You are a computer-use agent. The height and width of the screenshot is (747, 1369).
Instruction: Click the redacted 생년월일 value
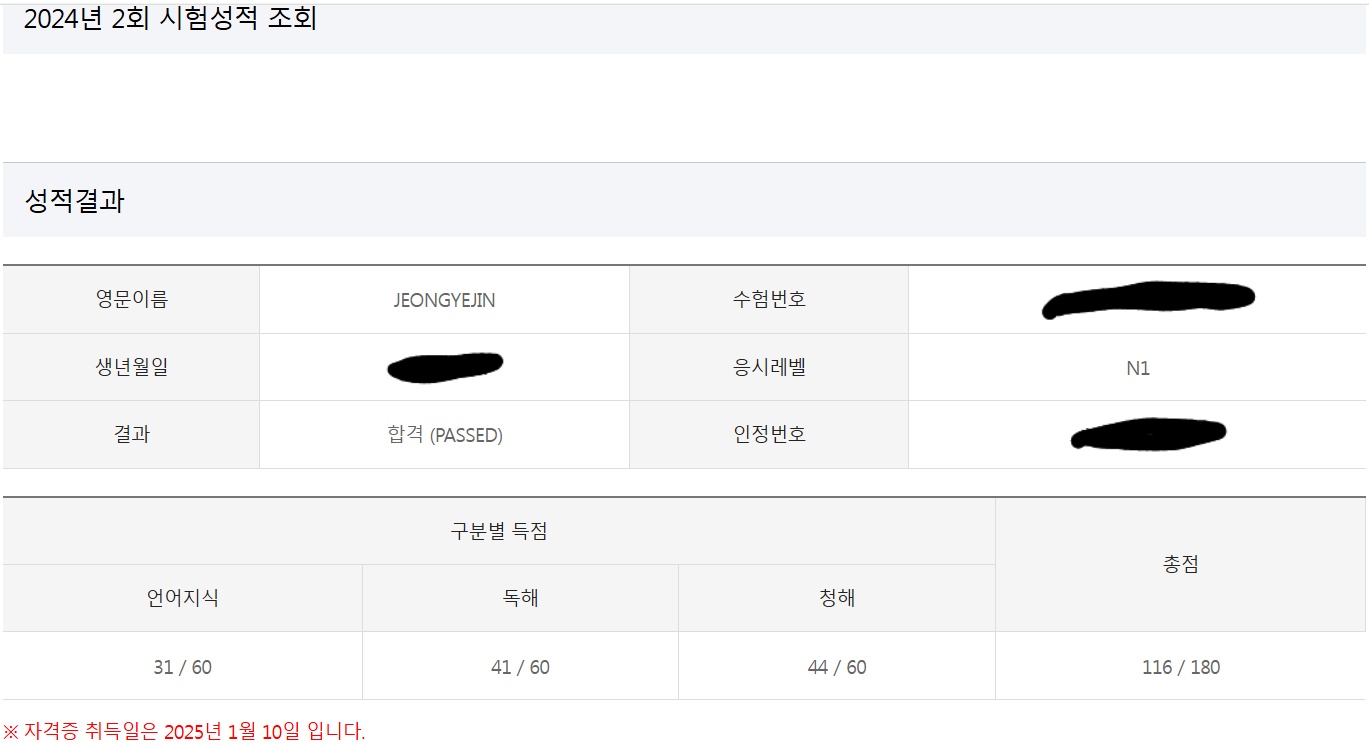[x=445, y=367]
